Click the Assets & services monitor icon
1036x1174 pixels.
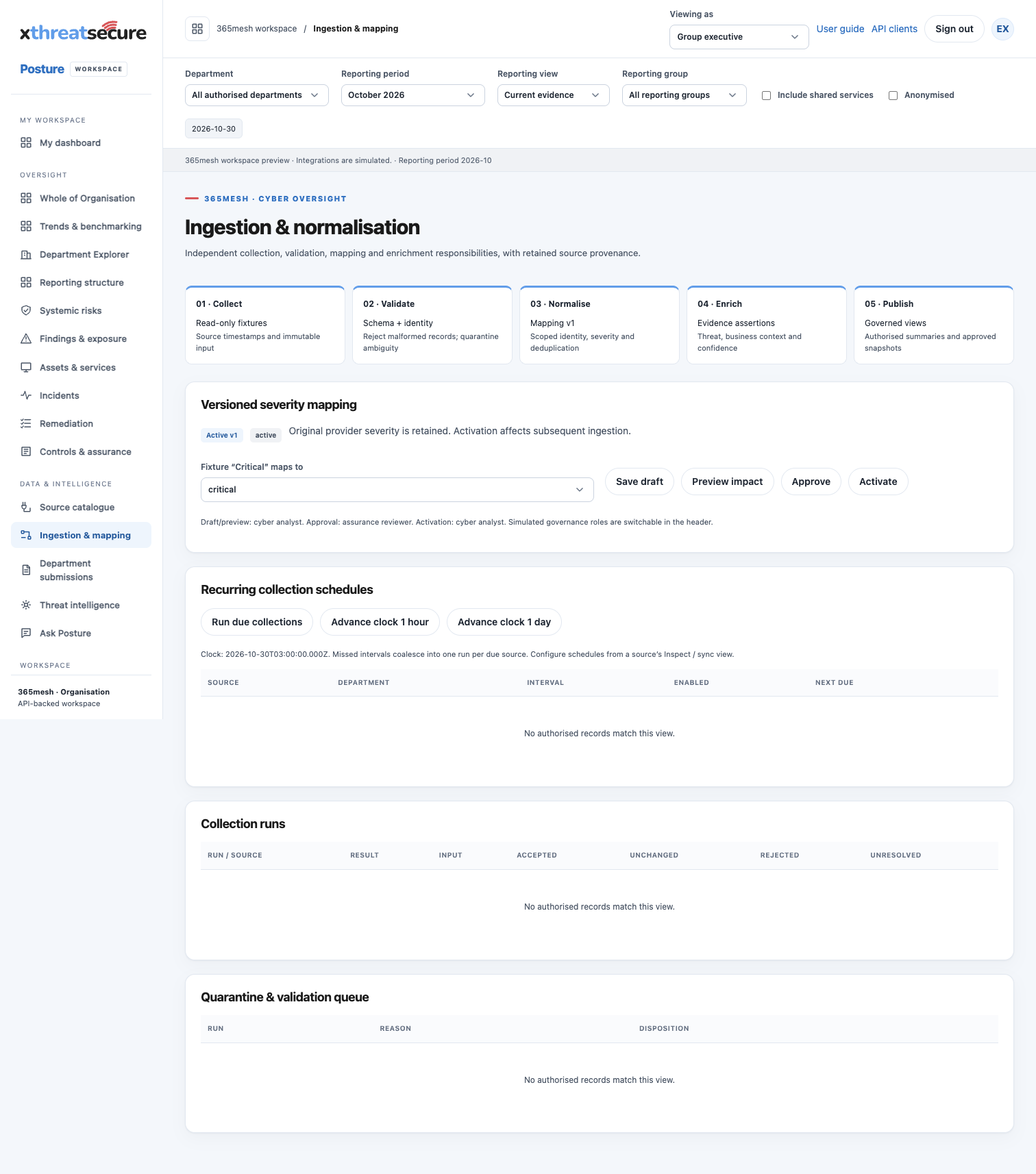26,367
